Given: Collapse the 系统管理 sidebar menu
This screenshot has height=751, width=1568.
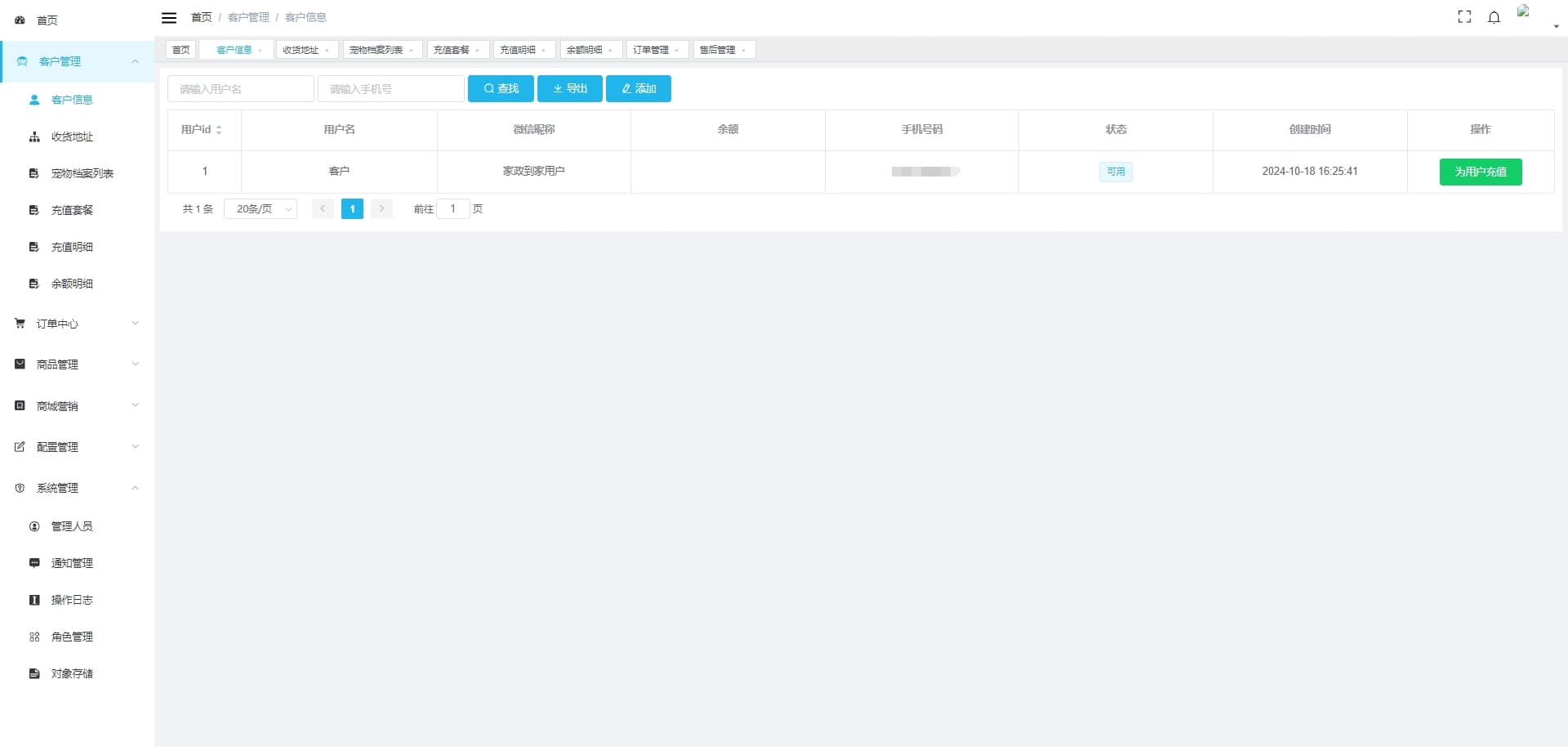Looking at the screenshot, I should click(x=78, y=488).
